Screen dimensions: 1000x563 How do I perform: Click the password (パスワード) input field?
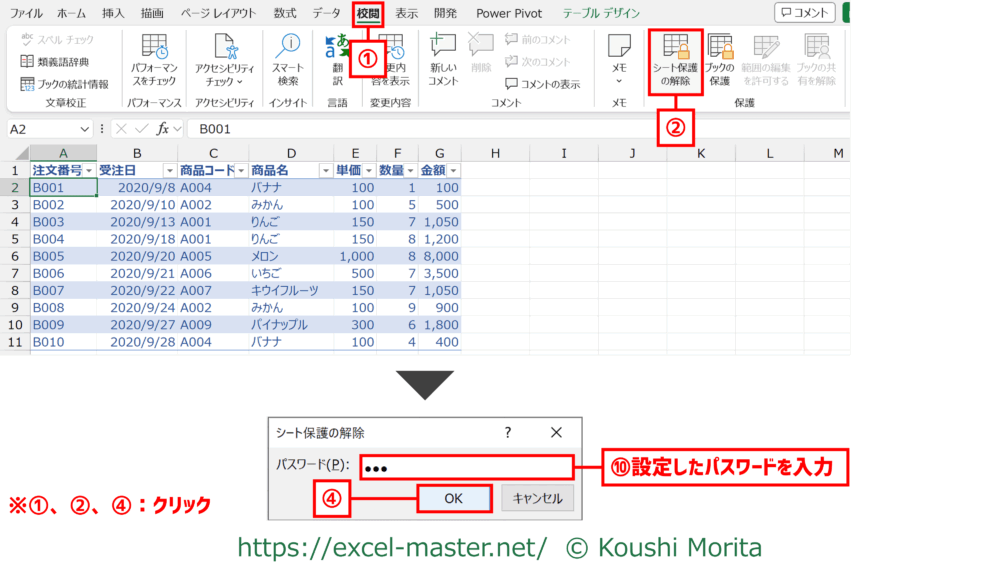(x=466, y=467)
